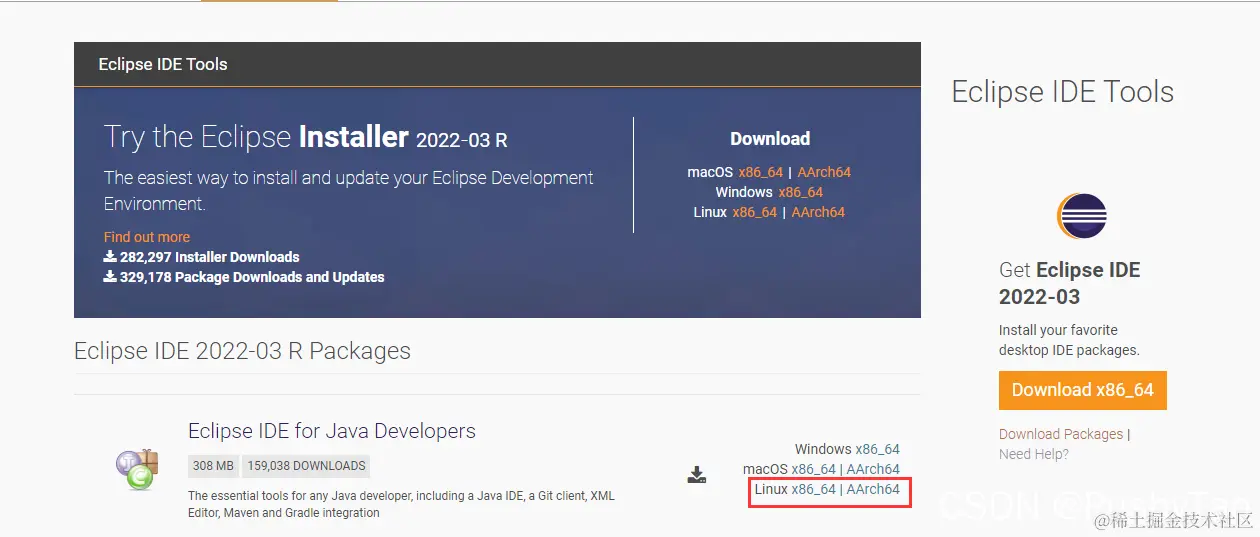Click the Java Developers package icon
This screenshot has height=537, width=1260.
(136, 469)
